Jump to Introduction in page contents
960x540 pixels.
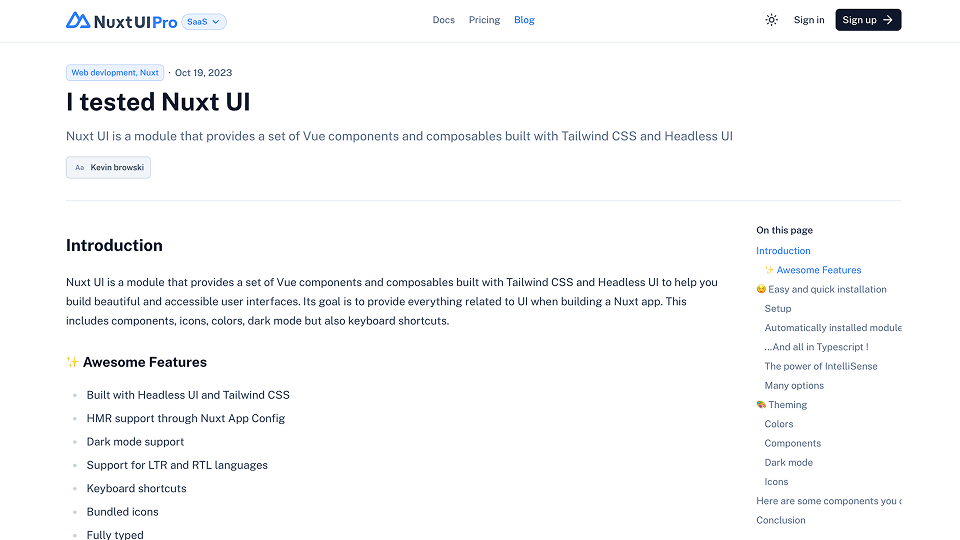[x=783, y=251]
